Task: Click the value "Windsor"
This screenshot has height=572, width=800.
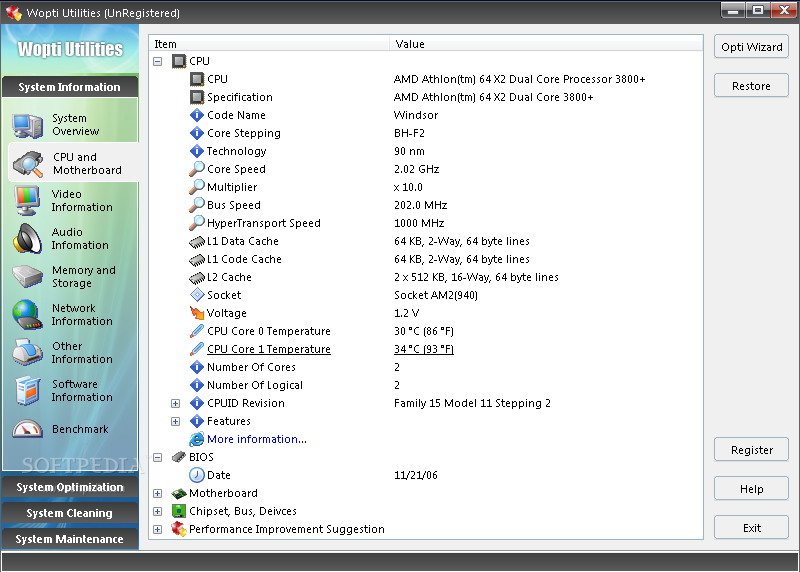Action: point(416,115)
